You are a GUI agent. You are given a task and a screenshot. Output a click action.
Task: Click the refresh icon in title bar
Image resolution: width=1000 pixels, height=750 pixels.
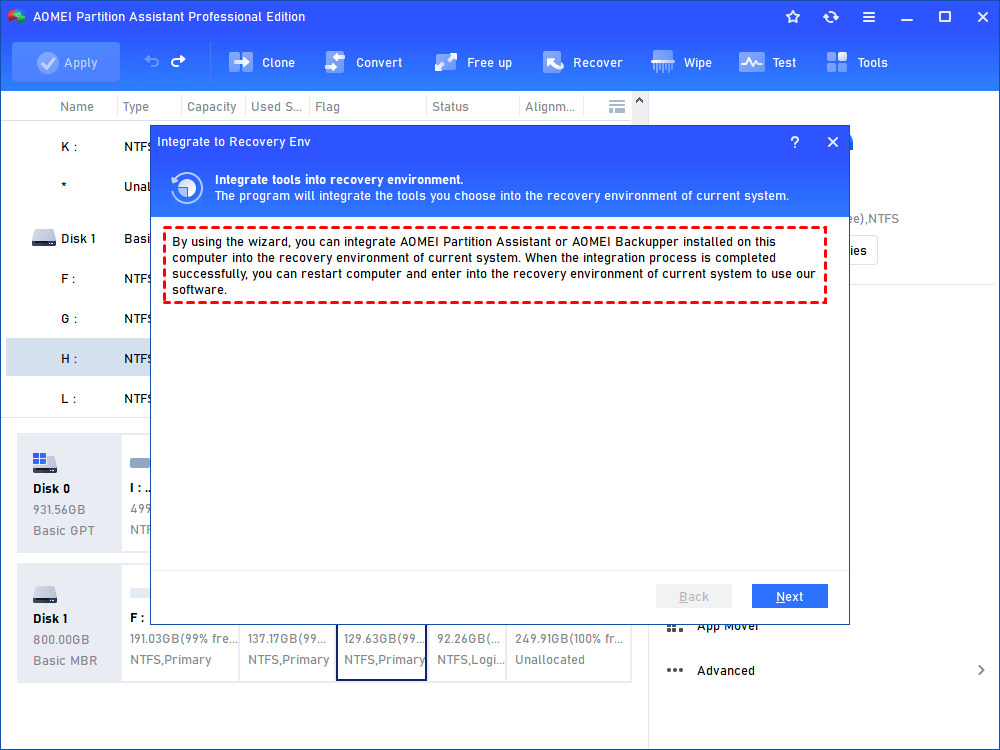point(830,17)
